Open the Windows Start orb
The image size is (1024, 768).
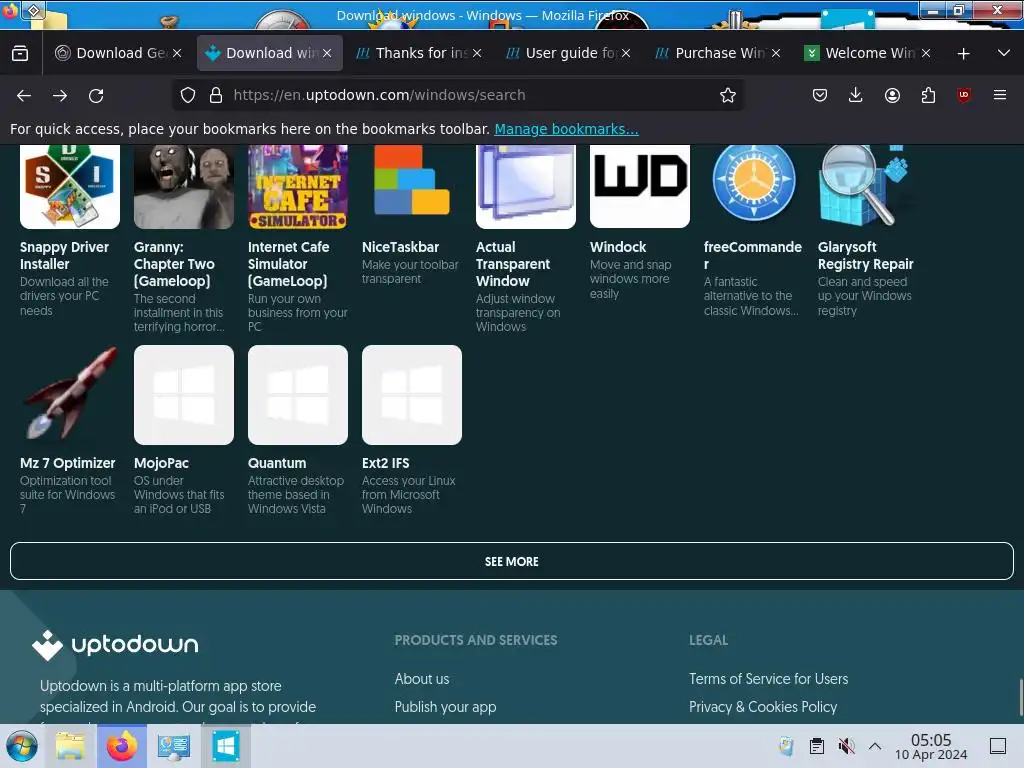tap(22, 746)
